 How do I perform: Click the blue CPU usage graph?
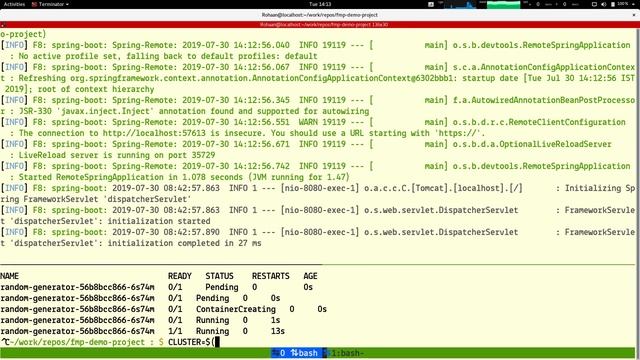click(460, 4)
